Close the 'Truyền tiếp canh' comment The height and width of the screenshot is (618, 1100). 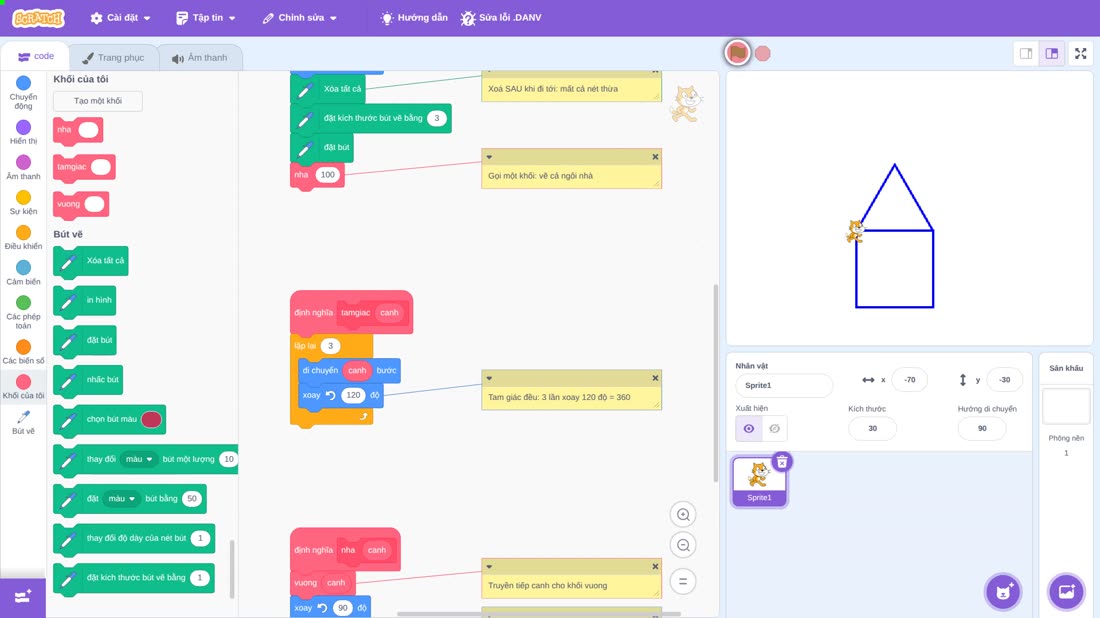click(655, 567)
